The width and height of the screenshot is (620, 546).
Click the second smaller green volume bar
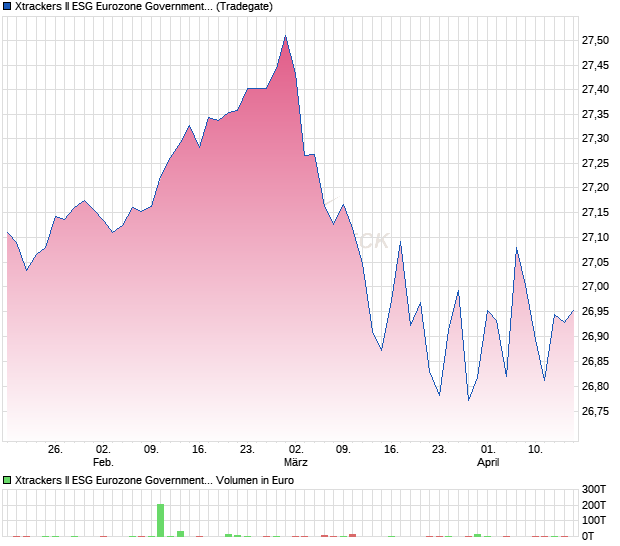click(180, 534)
